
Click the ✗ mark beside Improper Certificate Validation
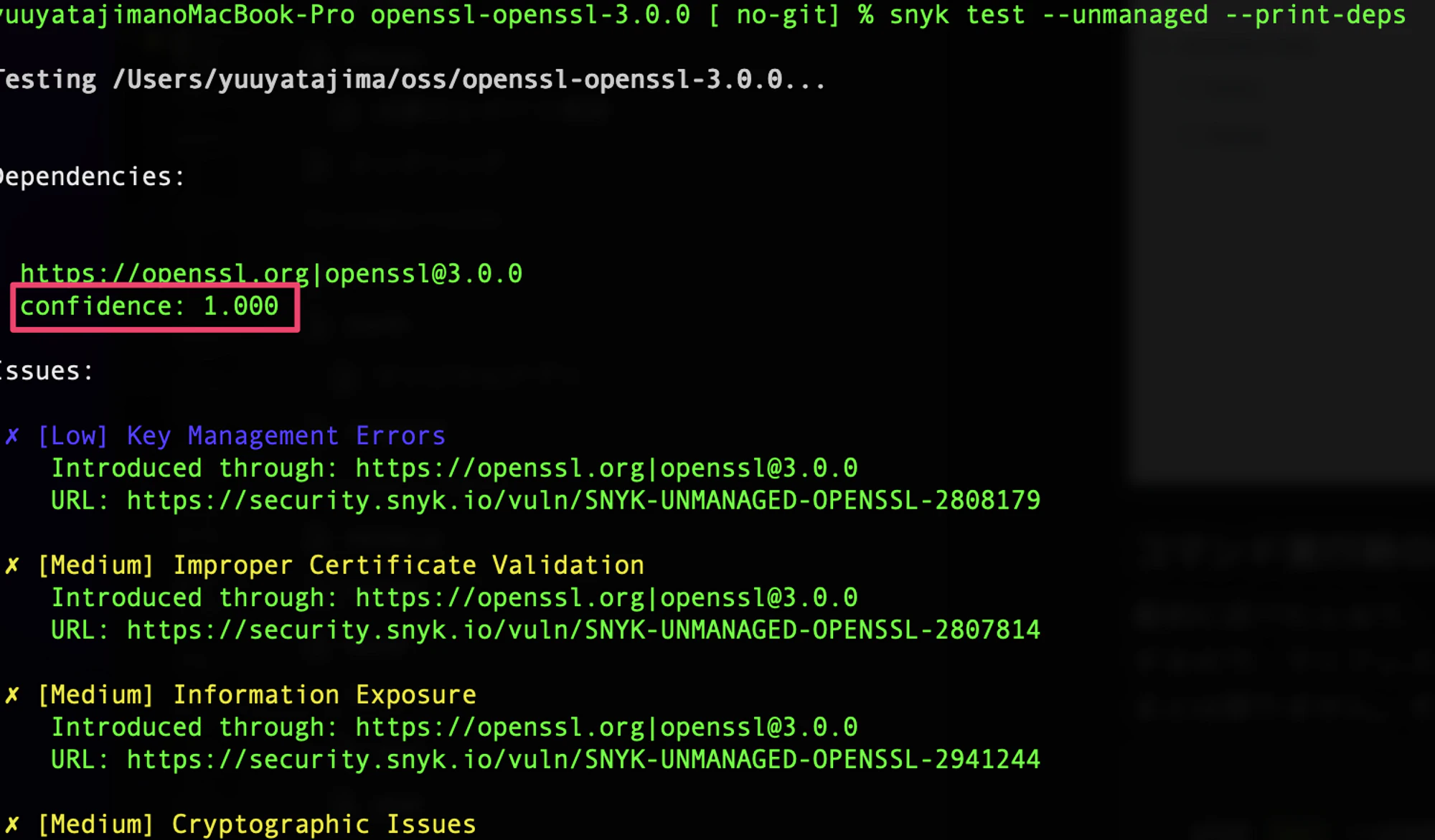(12, 566)
